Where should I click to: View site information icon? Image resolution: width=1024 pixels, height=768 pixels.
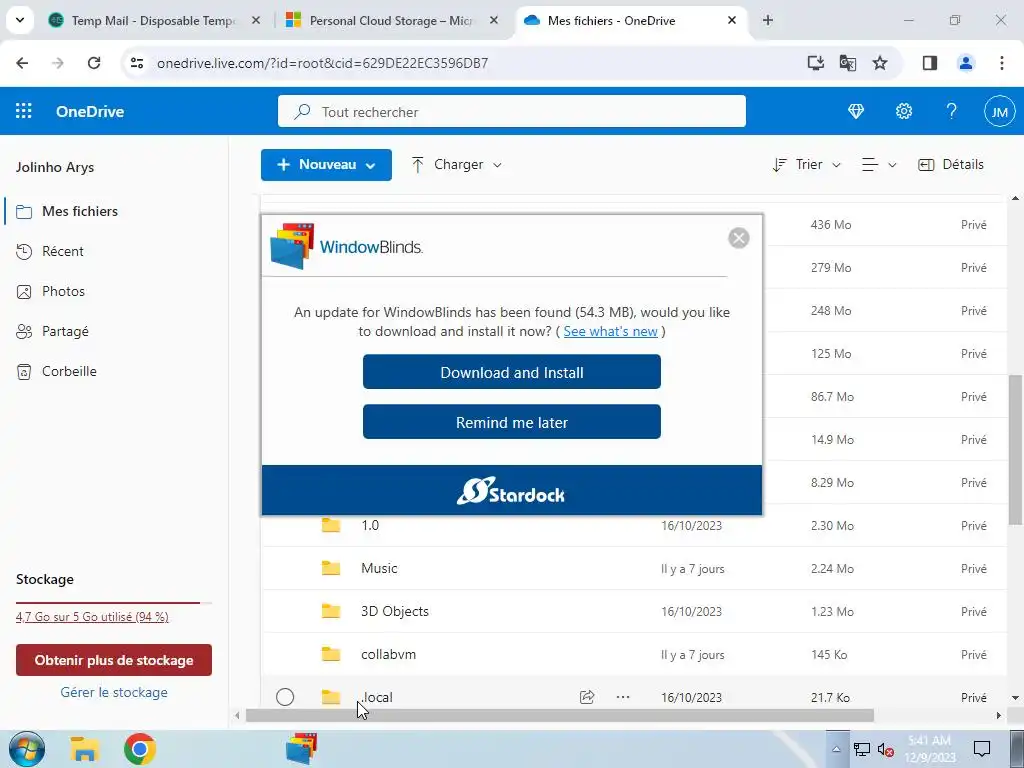click(x=136, y=63)
